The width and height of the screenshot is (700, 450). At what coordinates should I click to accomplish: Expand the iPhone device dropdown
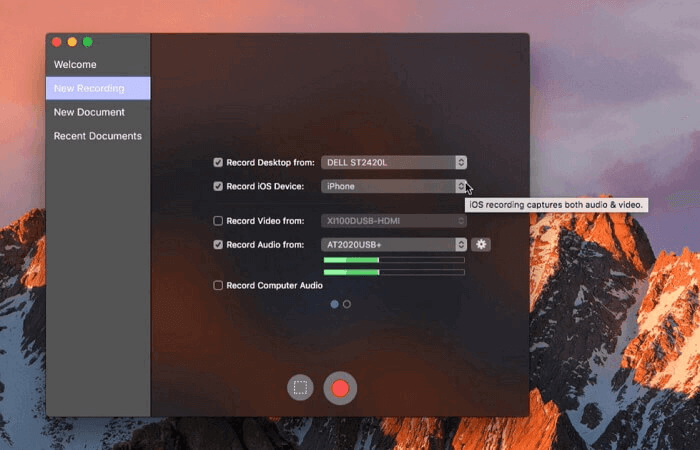pos(394,186)
